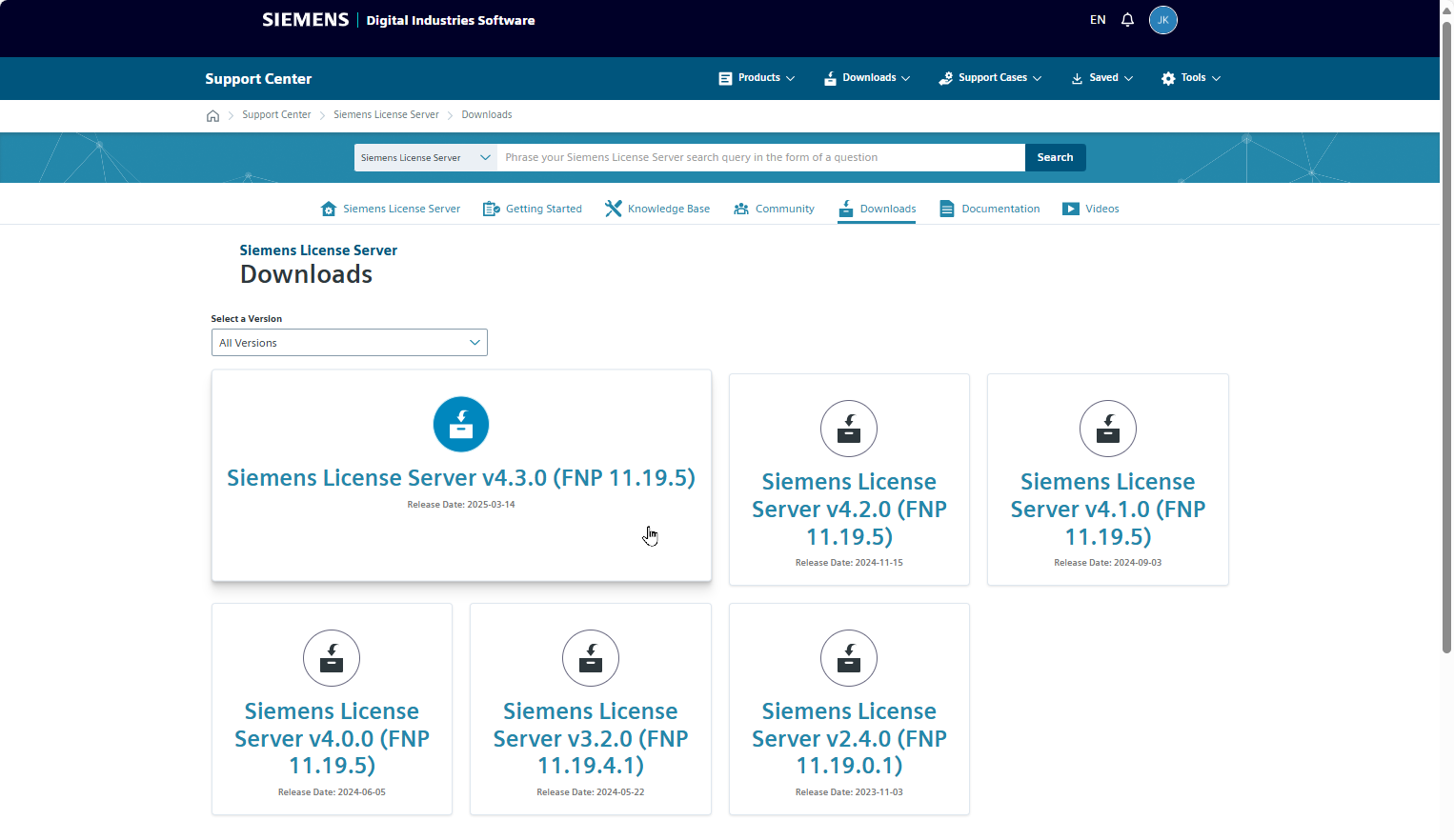This screenshot has height=840, width=1454.
Task: Click the Support Center header title
Action: [x=258, y=79]
